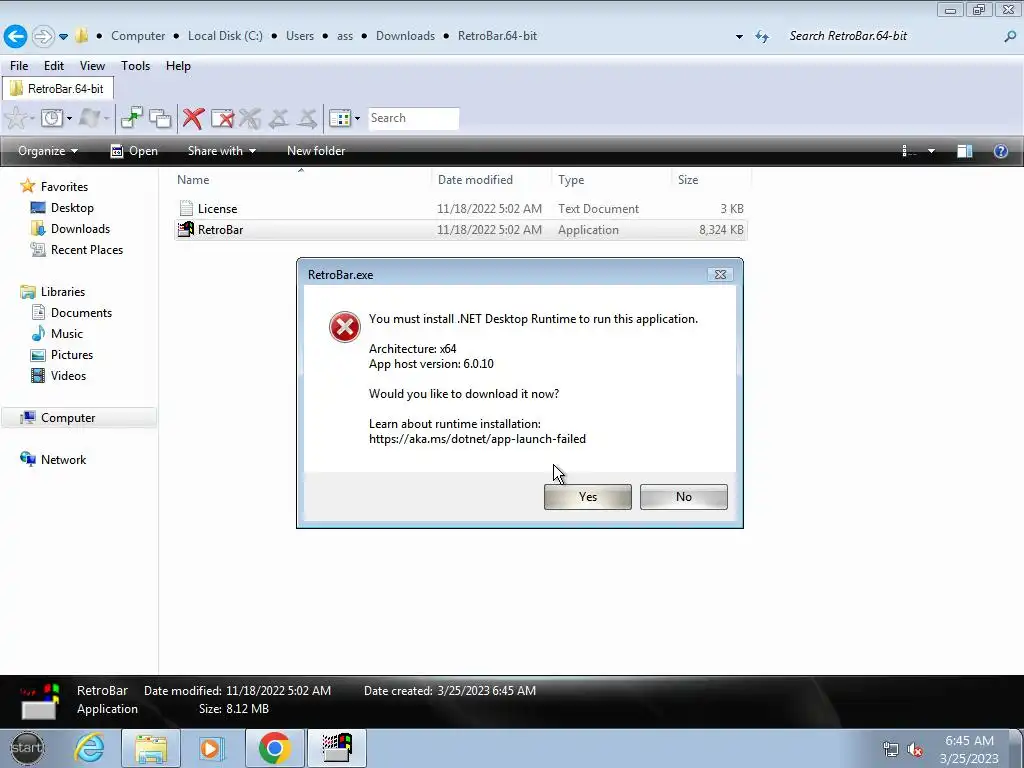Screen dimensions: 1024x768
Task: Open Windows Media Player from taskbar
Action: pyautogui.click(x=211, y=748)
